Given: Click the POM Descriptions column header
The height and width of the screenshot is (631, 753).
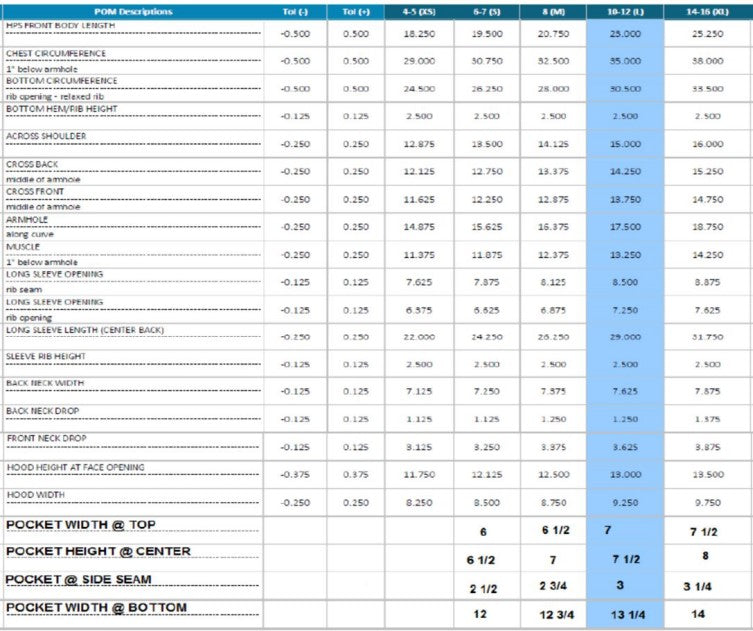Looking at the screenshot, I should click(131, 12).
